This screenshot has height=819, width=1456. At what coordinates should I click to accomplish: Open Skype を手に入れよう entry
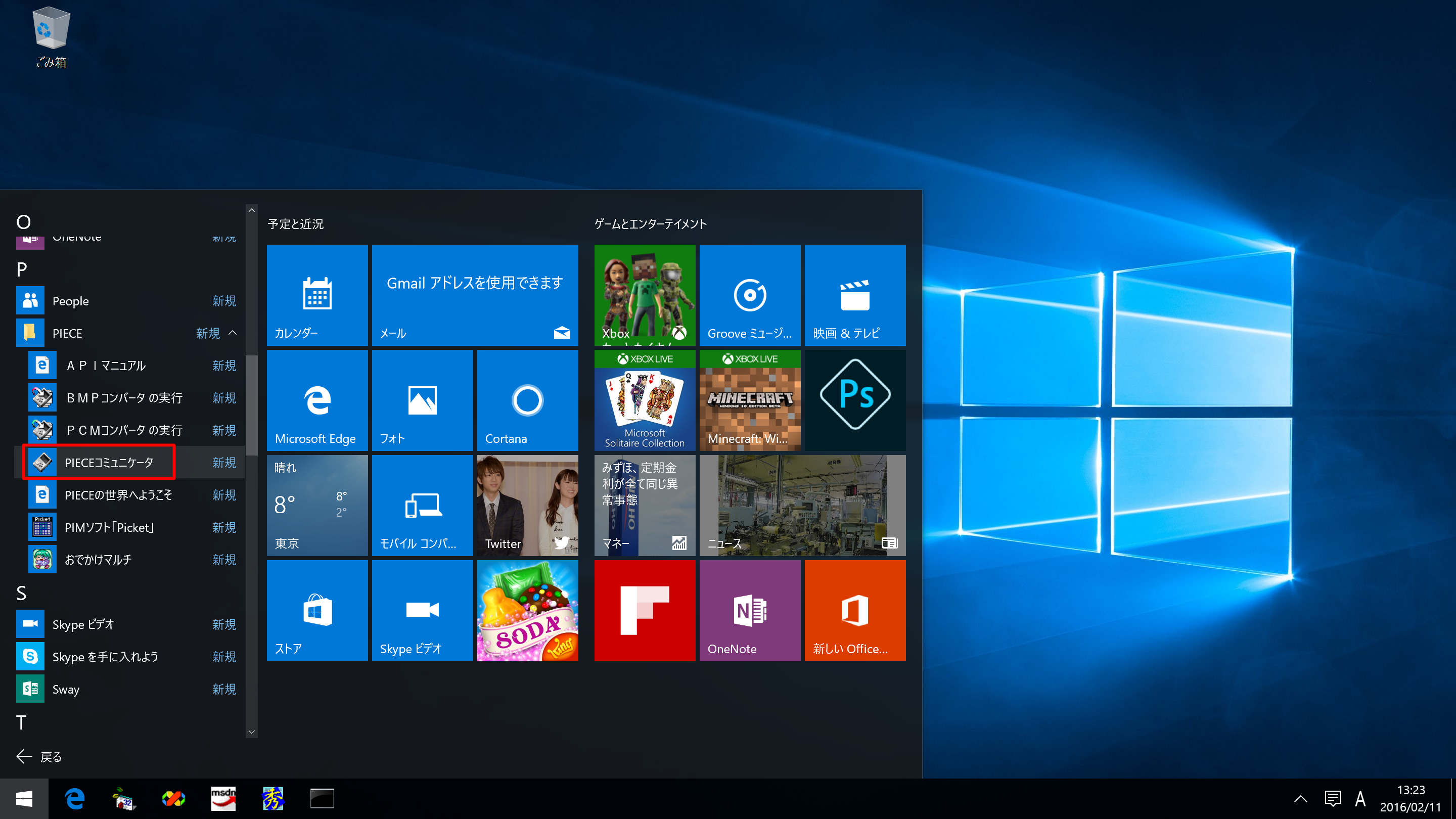(x=129, y=657)
